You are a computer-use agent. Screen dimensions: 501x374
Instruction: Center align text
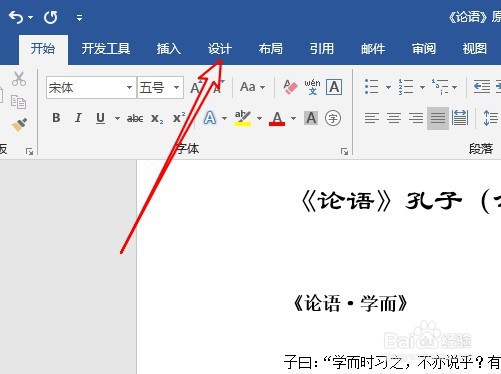pos(394,118)
